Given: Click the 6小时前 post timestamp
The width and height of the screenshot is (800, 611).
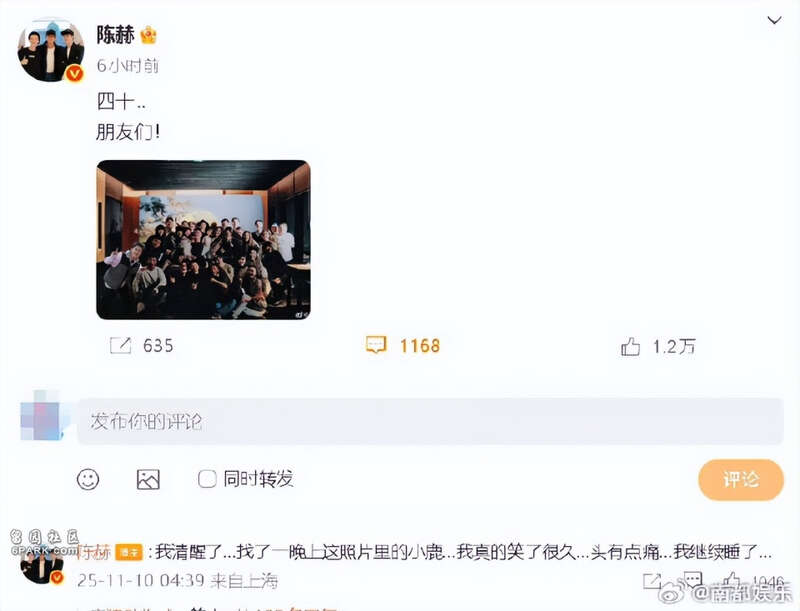Looking at the screenshot, I should [128, 65].
